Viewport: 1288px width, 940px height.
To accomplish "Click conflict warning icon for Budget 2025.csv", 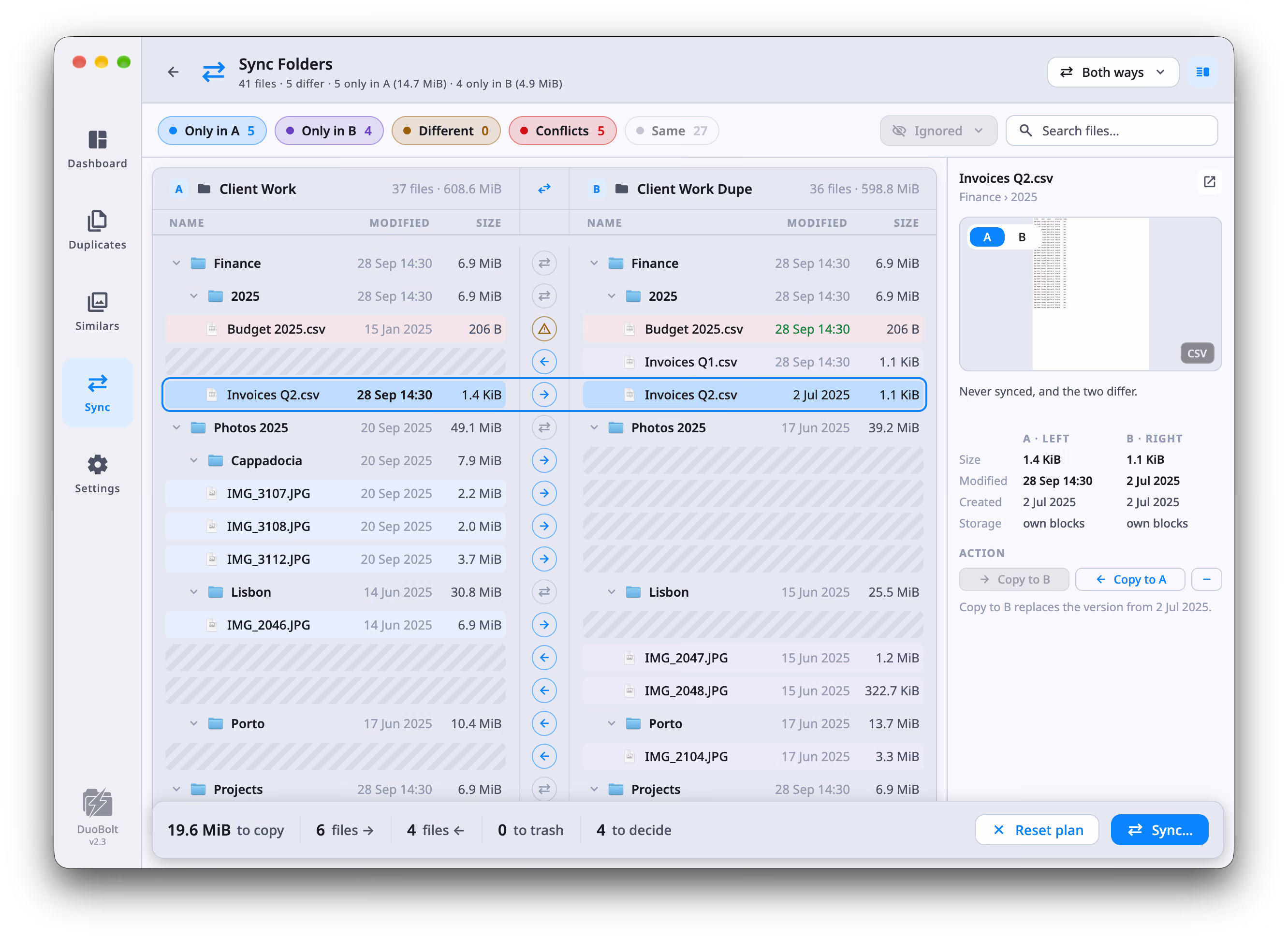I will point(544,329).
